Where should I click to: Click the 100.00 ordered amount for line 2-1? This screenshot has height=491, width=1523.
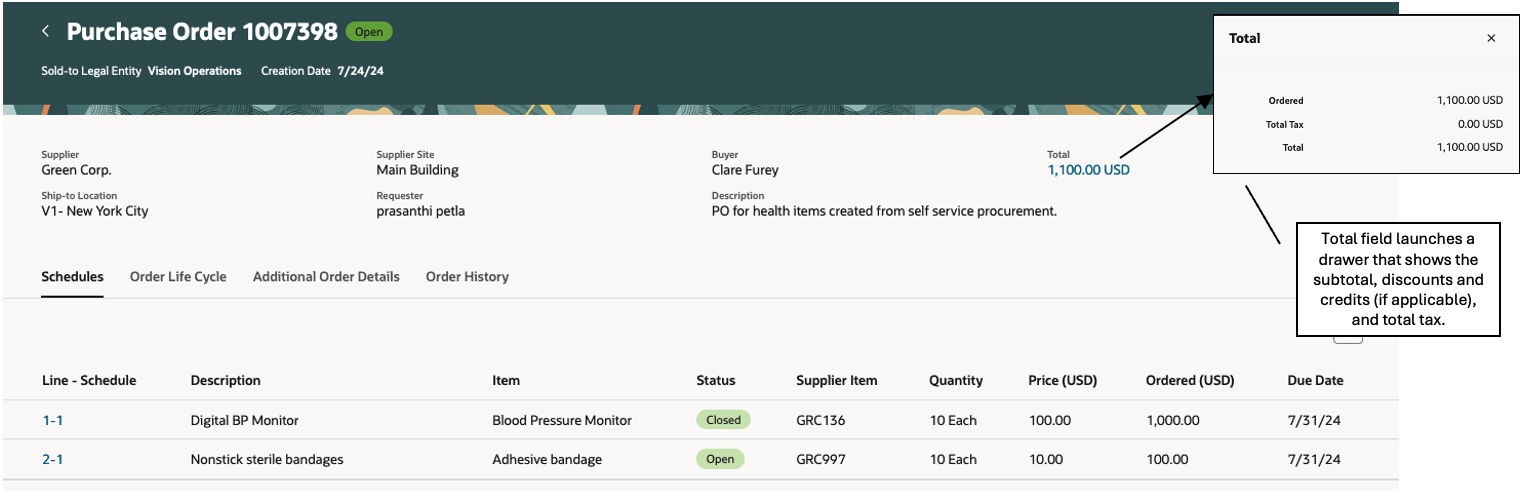pos(1167,460)
